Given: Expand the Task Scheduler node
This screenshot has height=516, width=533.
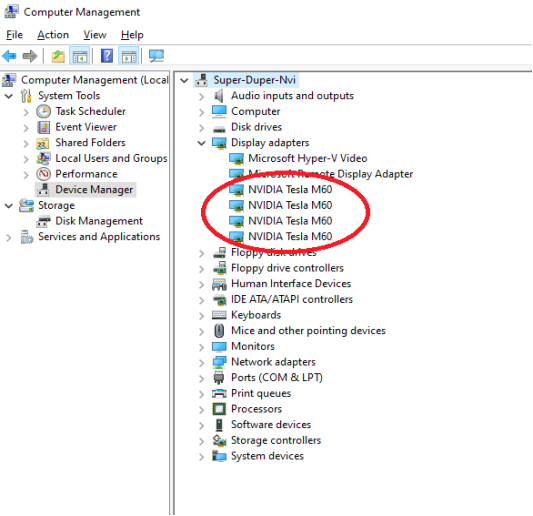Looking at the screenshot, I should pyautogui.click(x=26, y=112).
